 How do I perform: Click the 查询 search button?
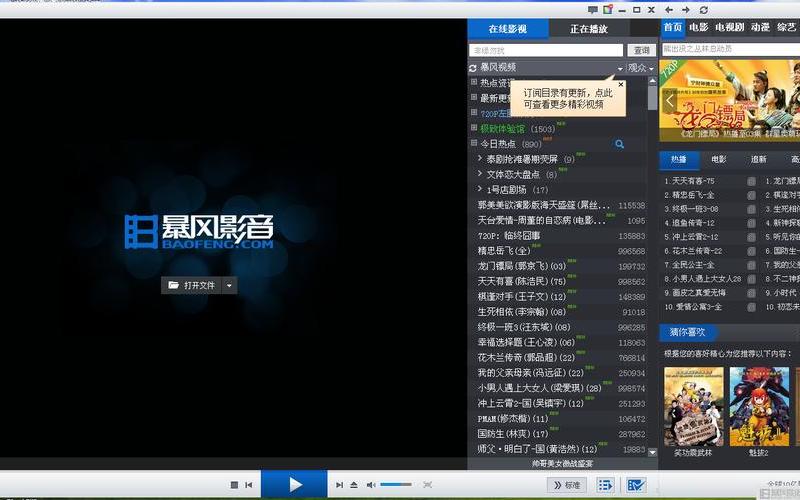[641, 50]
